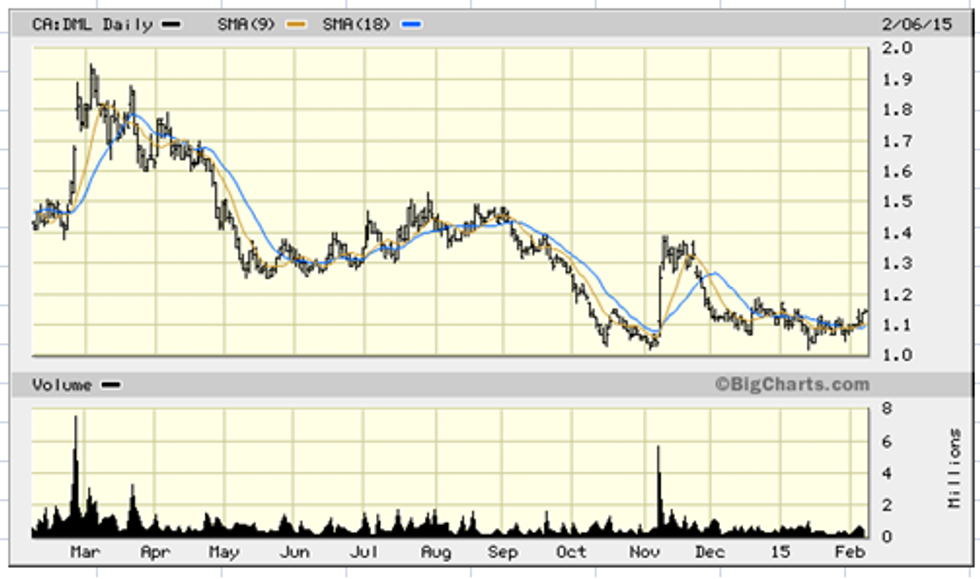Select the Aug month marker
980x579 pixels.
434,552
